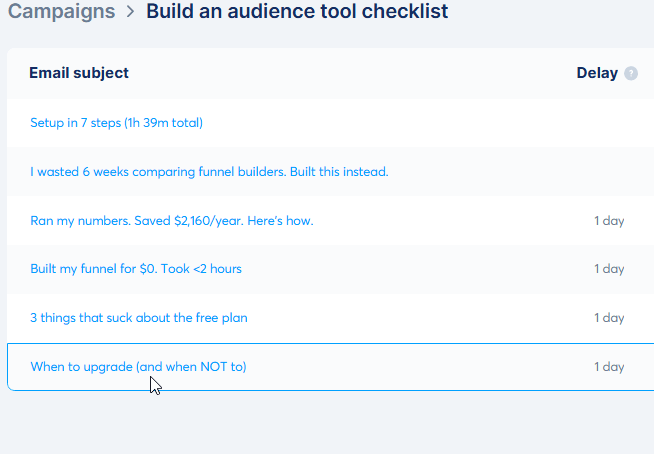This screenshot has width=654, height=454.
Task: Click the 1 day delay for 'Built my funnel'
Action: [609, 269]
